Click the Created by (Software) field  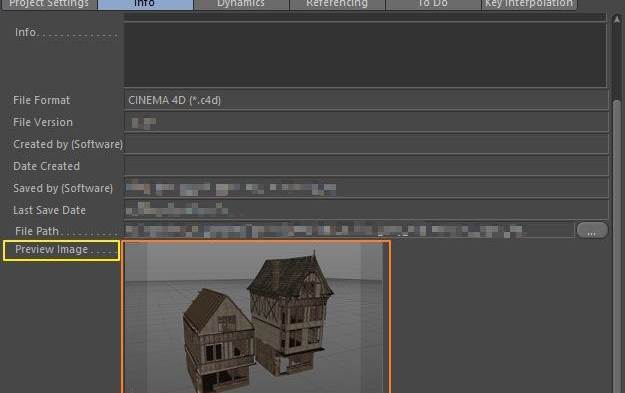coord(366,144)
